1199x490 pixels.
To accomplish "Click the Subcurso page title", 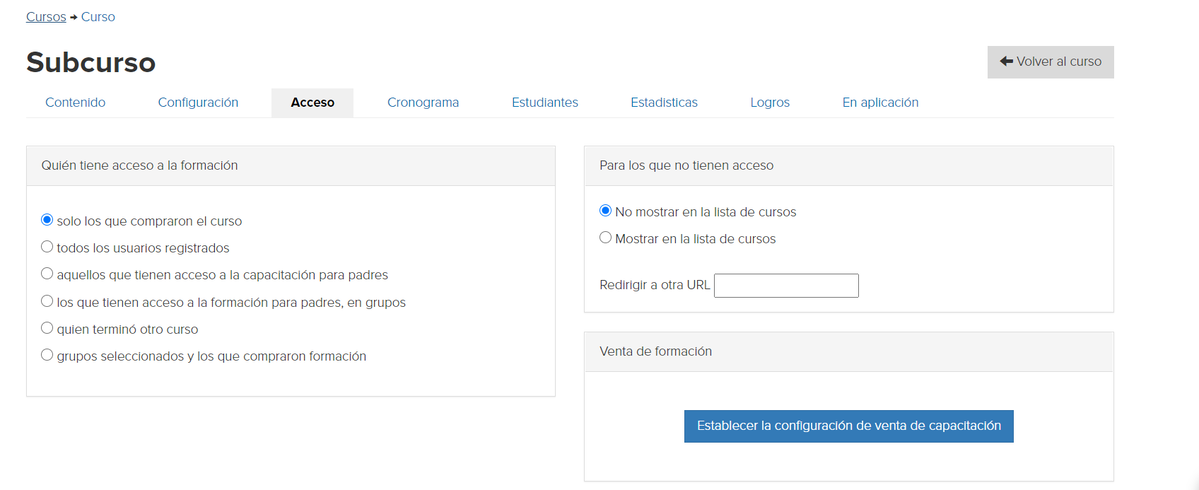I will coord(91,62).
